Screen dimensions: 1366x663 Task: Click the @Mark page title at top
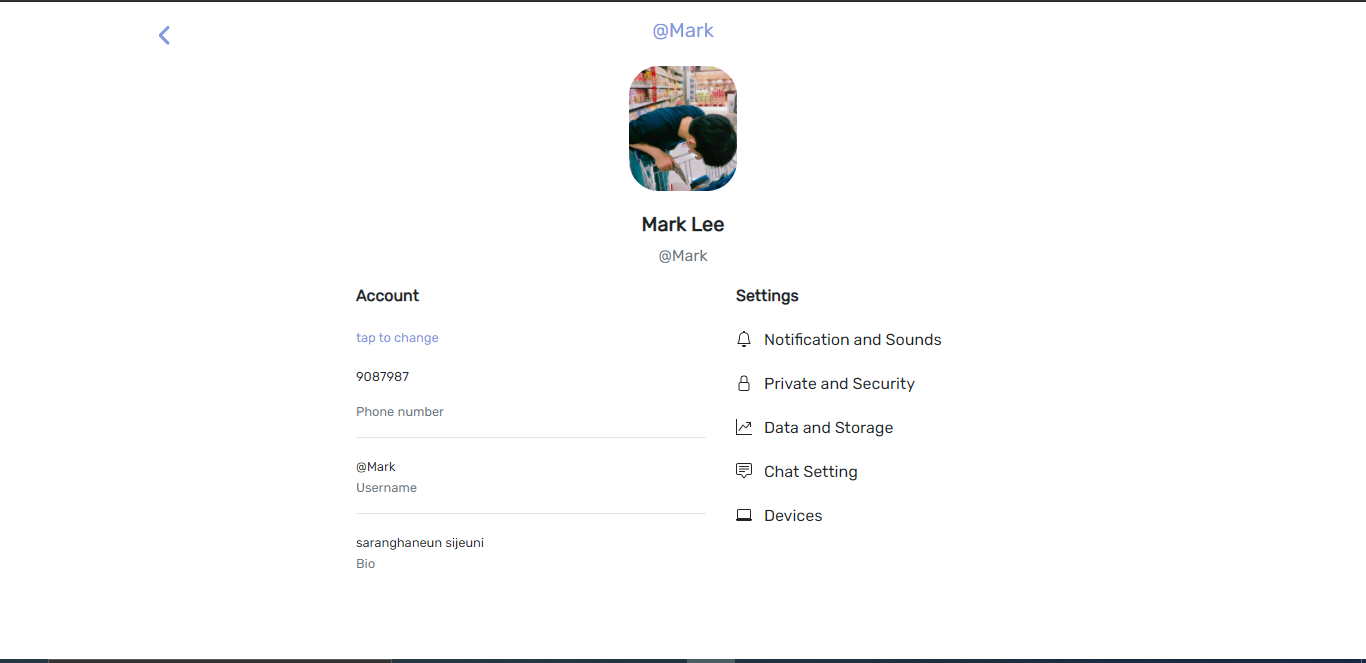coord(683,30)
